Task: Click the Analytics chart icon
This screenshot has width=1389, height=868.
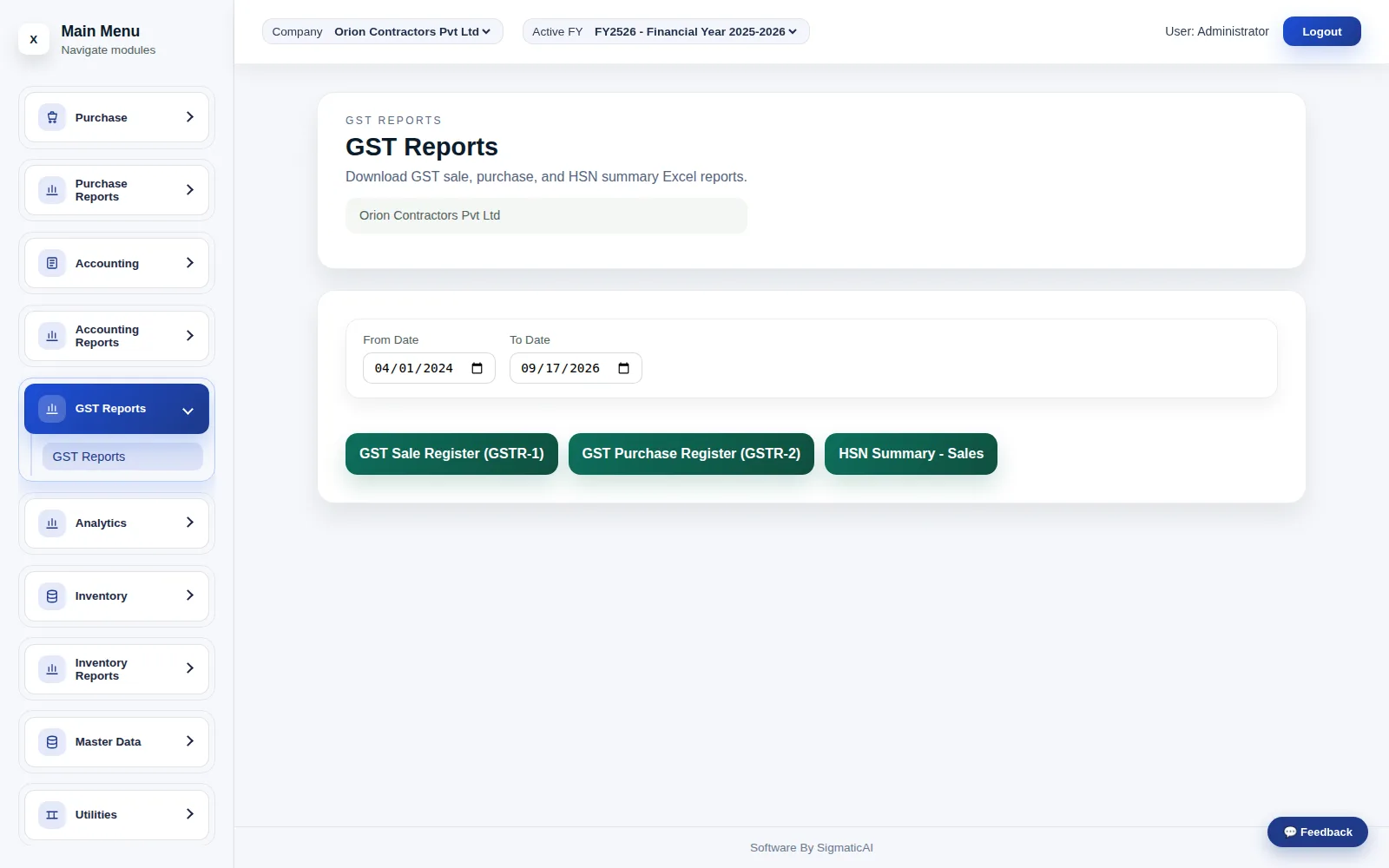Action: coord(52,523)
